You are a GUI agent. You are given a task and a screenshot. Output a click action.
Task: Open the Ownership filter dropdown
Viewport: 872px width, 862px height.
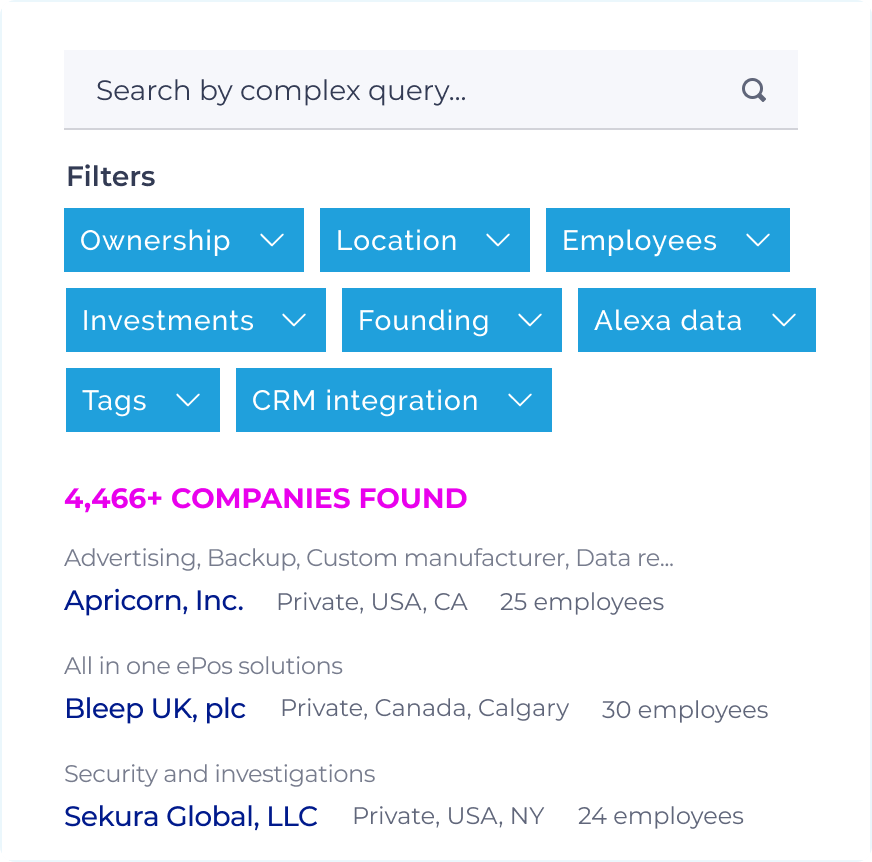coord(183,240)
